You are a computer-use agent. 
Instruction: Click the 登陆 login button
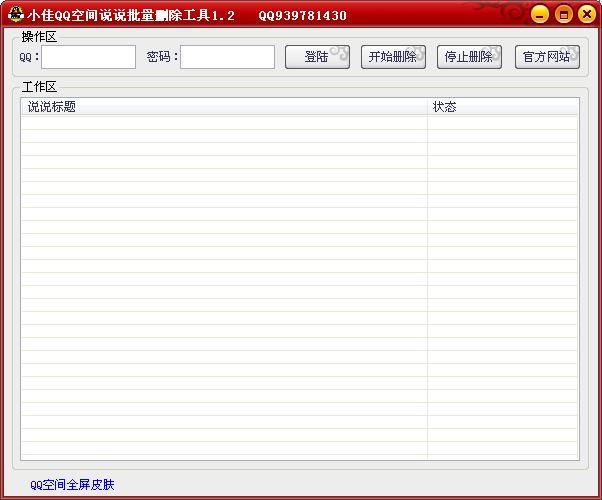[317, 57]
